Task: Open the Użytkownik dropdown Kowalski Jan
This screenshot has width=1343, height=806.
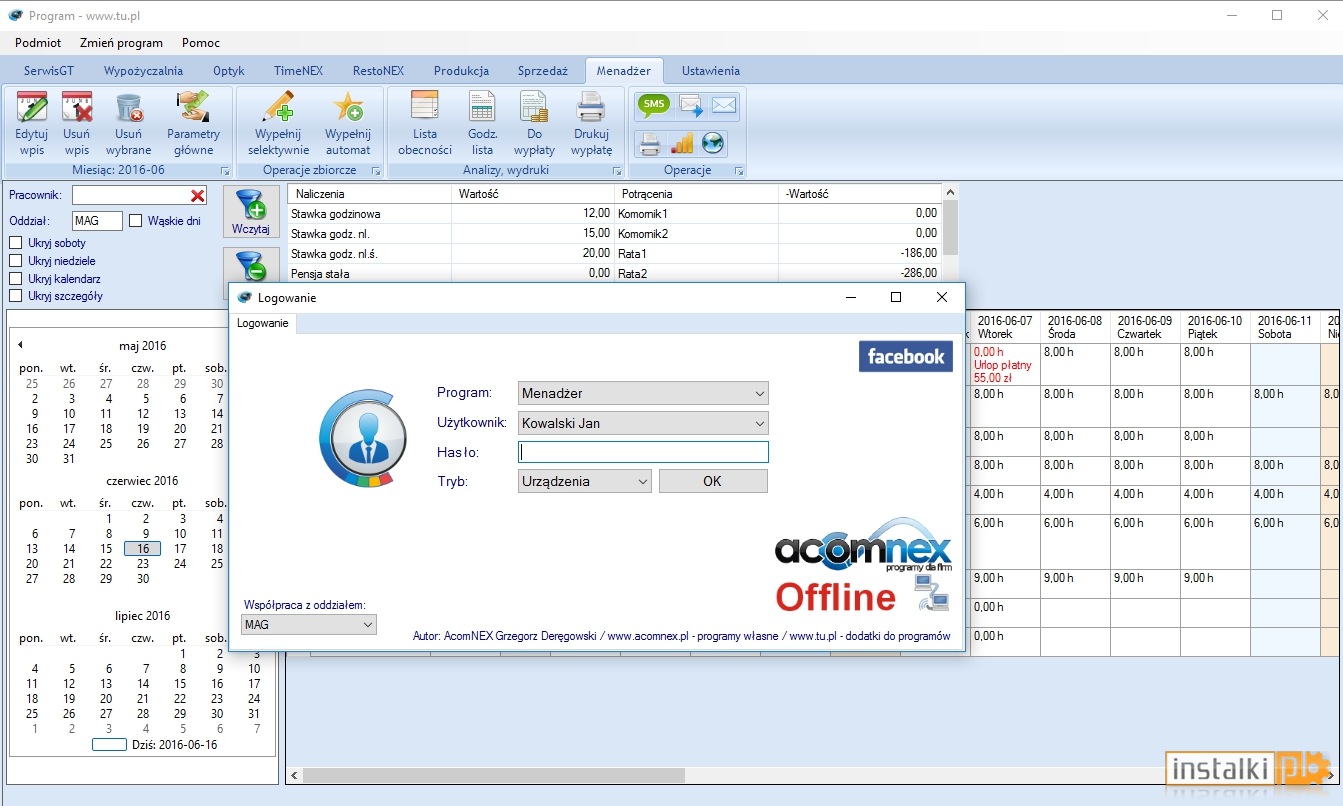Action: point(644,423)
